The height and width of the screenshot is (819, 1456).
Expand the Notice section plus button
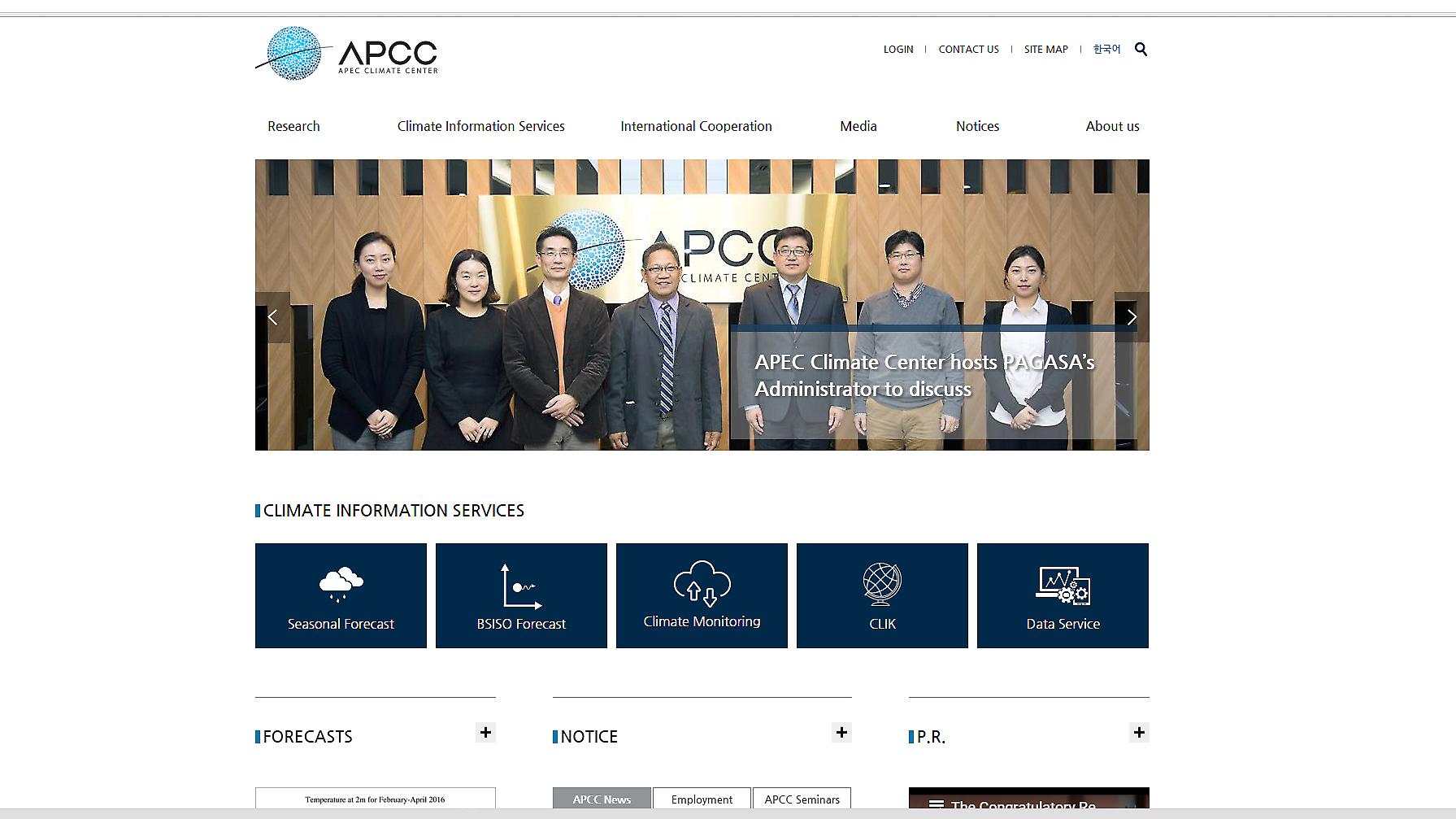tap(841, 733)
